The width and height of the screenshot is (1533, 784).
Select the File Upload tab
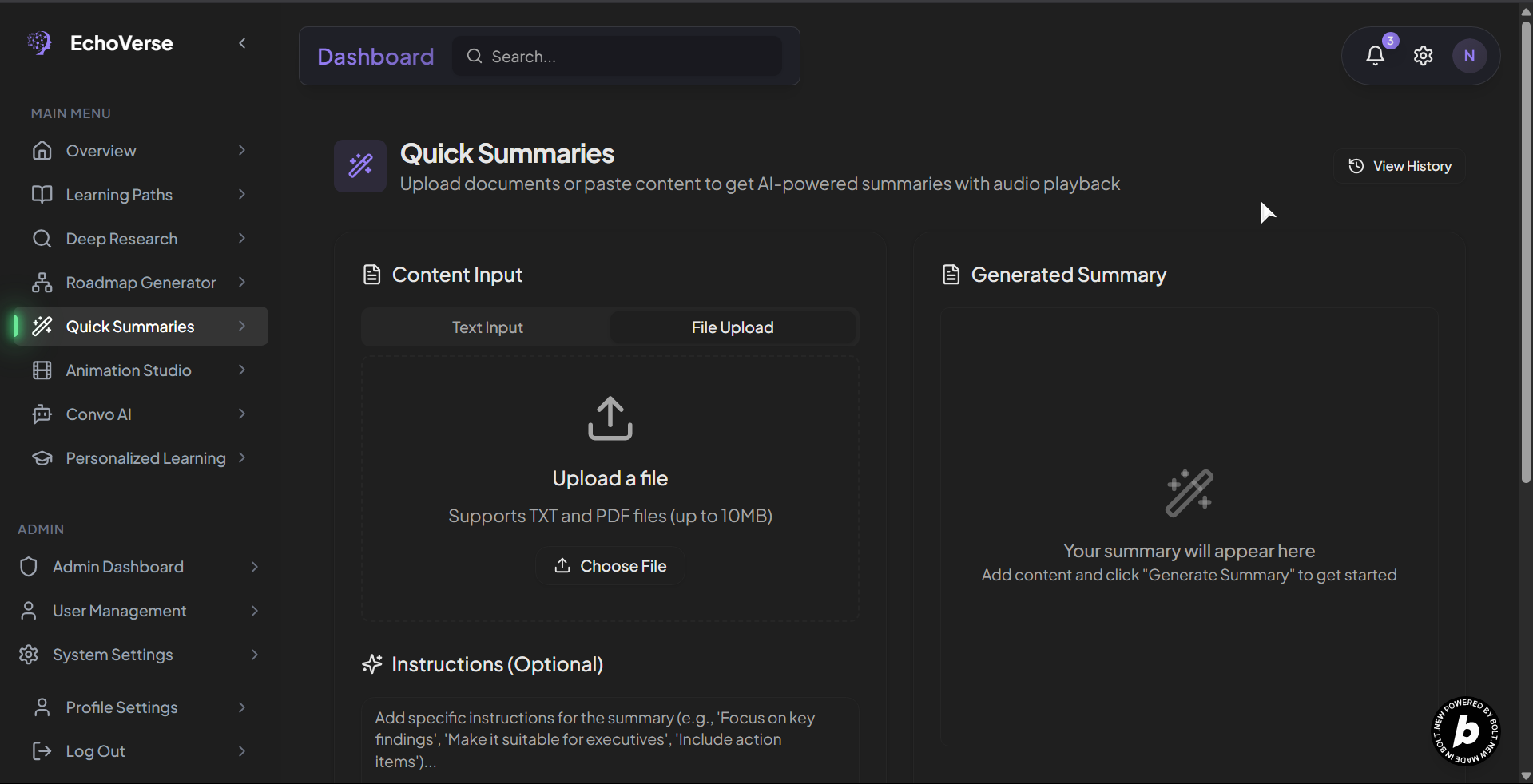click(x=733, y=327)
